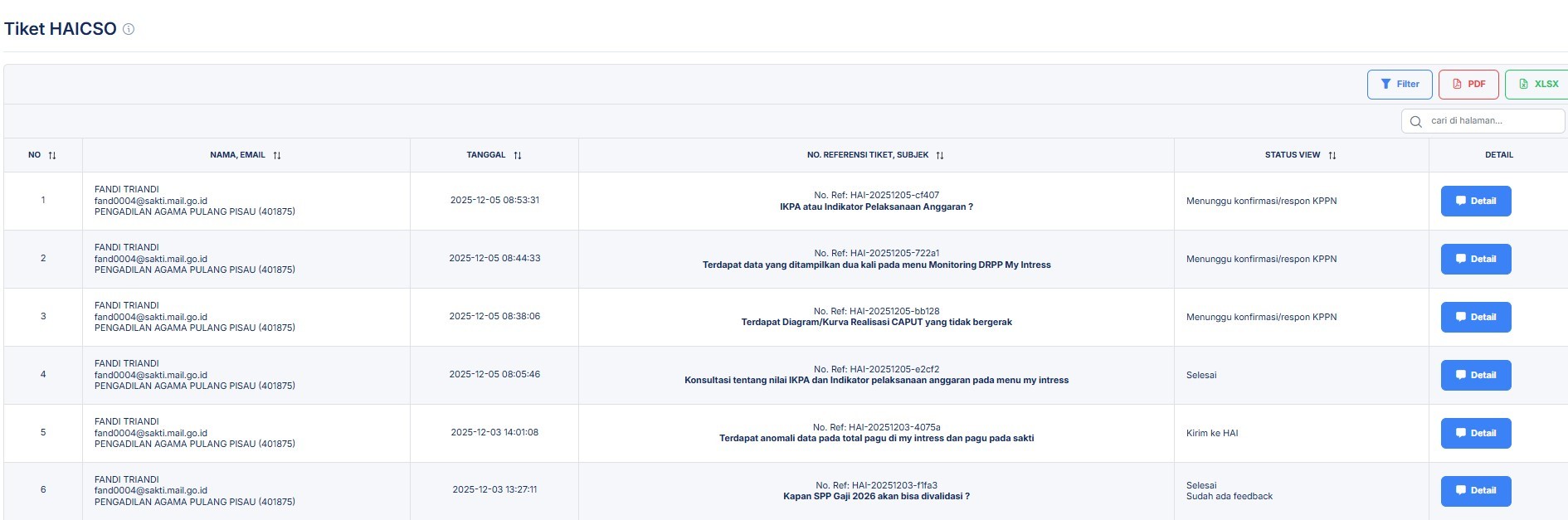
Task: View Detail of ticket HAI-20251203-f1fa3
Action: click(1475, 490)
